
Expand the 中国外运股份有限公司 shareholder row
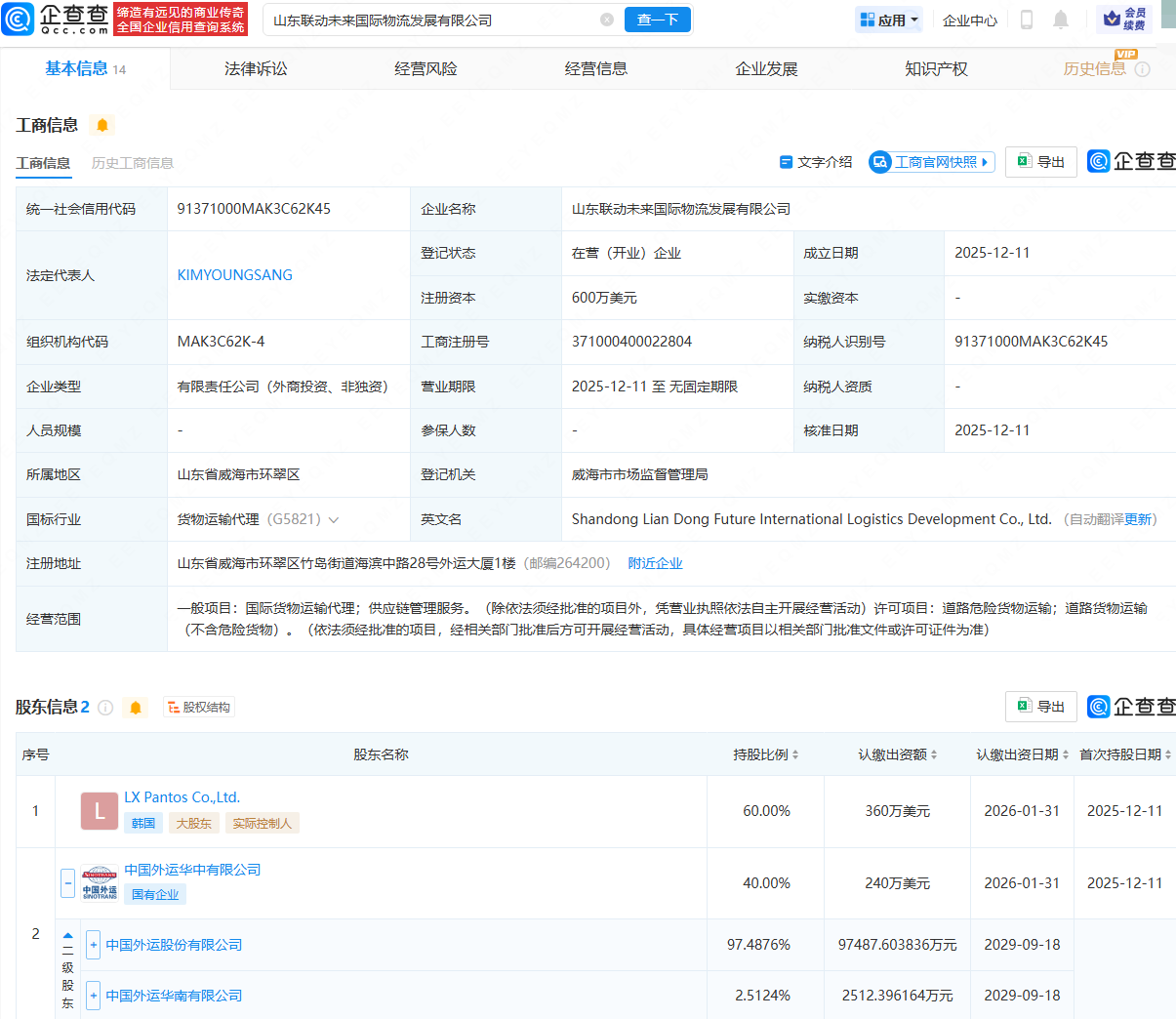click(x=94, y=945)
